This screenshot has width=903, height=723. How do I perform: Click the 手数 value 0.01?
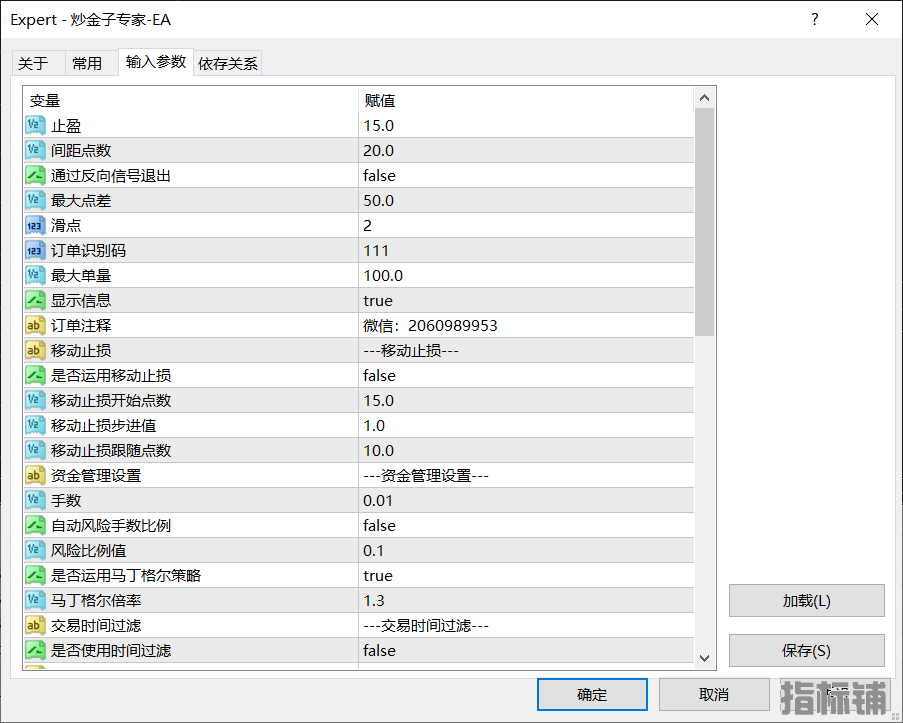[x=378, y=500]
